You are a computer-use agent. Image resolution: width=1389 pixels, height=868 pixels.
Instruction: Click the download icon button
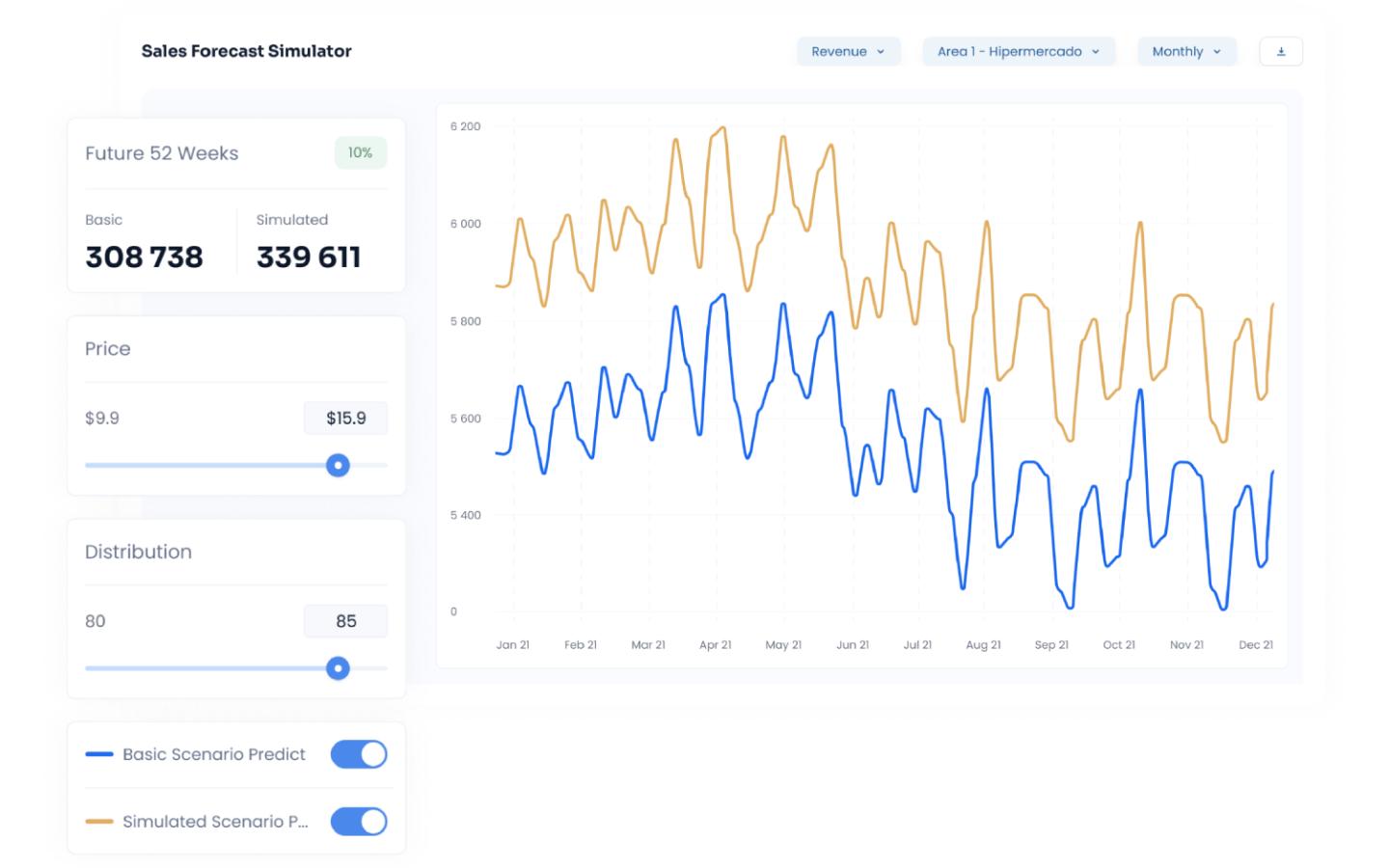[1281, 51]
